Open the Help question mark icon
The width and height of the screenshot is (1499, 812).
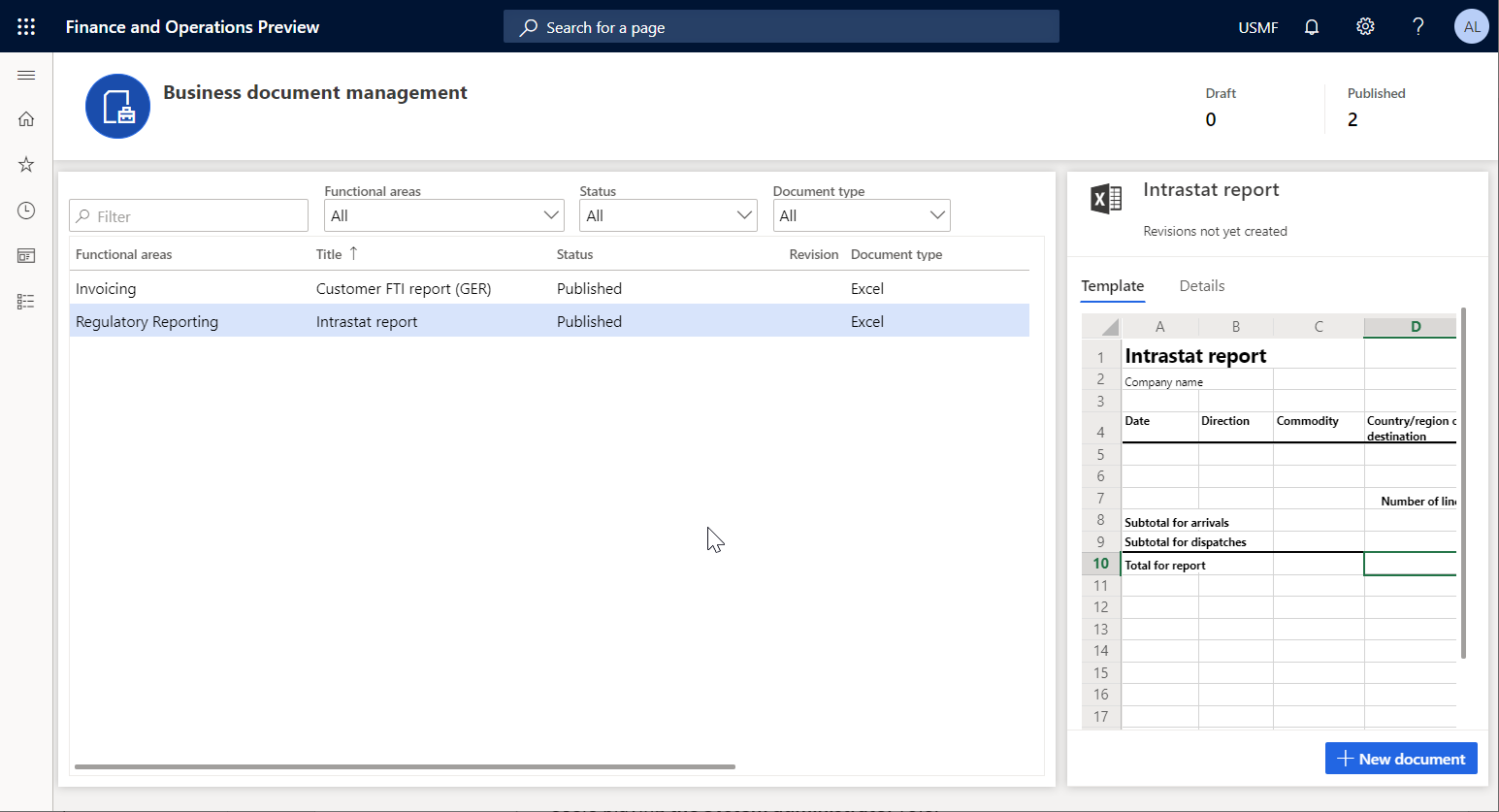click(1418, 26)
